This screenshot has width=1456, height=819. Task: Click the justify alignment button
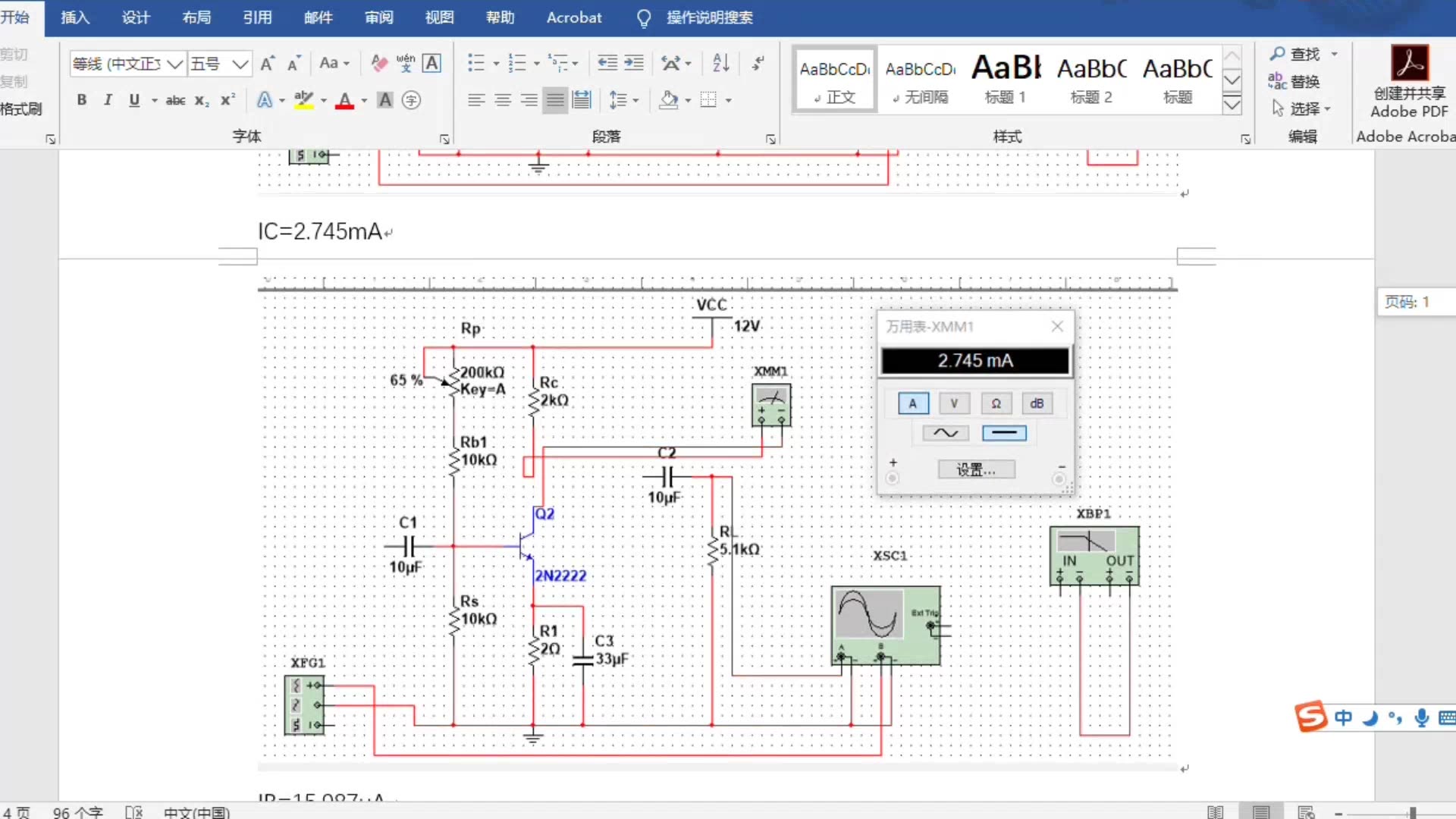coord(555,100)
